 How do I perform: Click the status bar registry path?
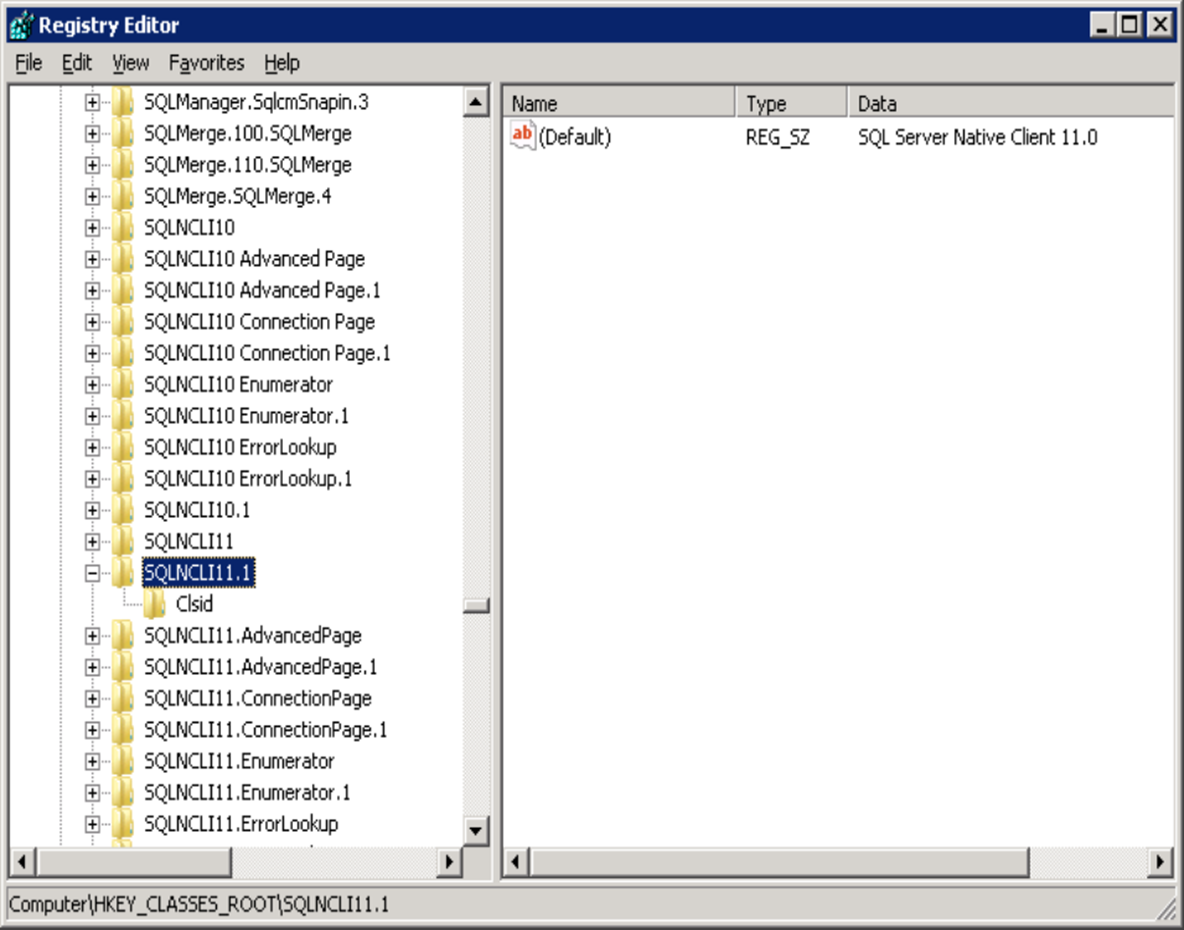pos(199,904)
